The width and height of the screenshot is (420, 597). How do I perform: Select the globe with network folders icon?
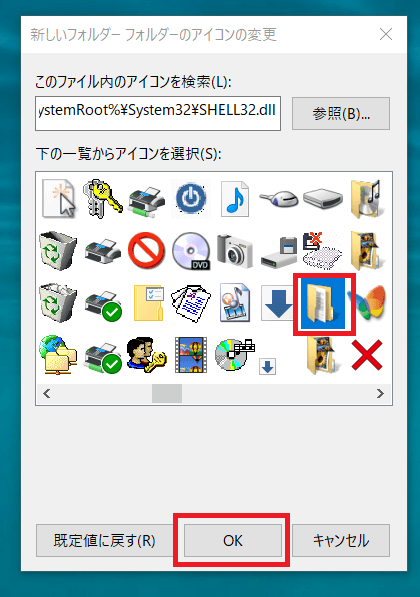pos(58,354)
